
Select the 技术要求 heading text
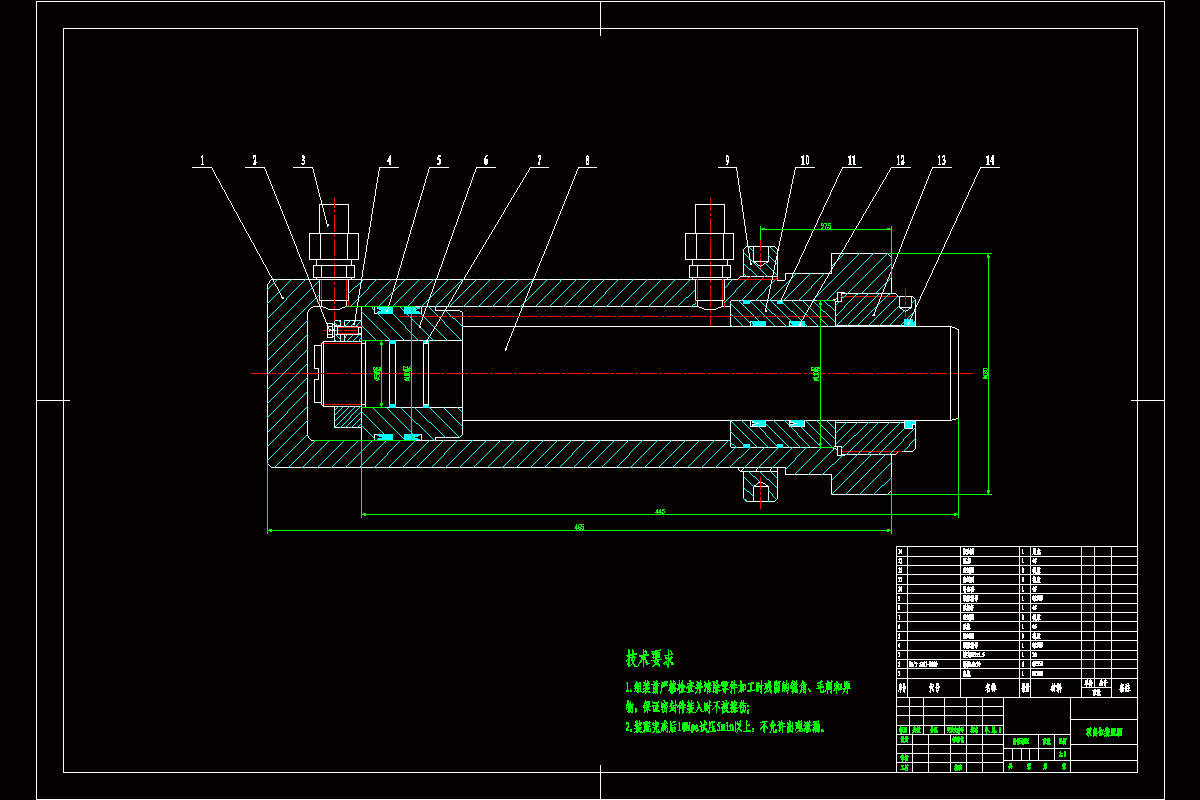(x=650, y=659)
